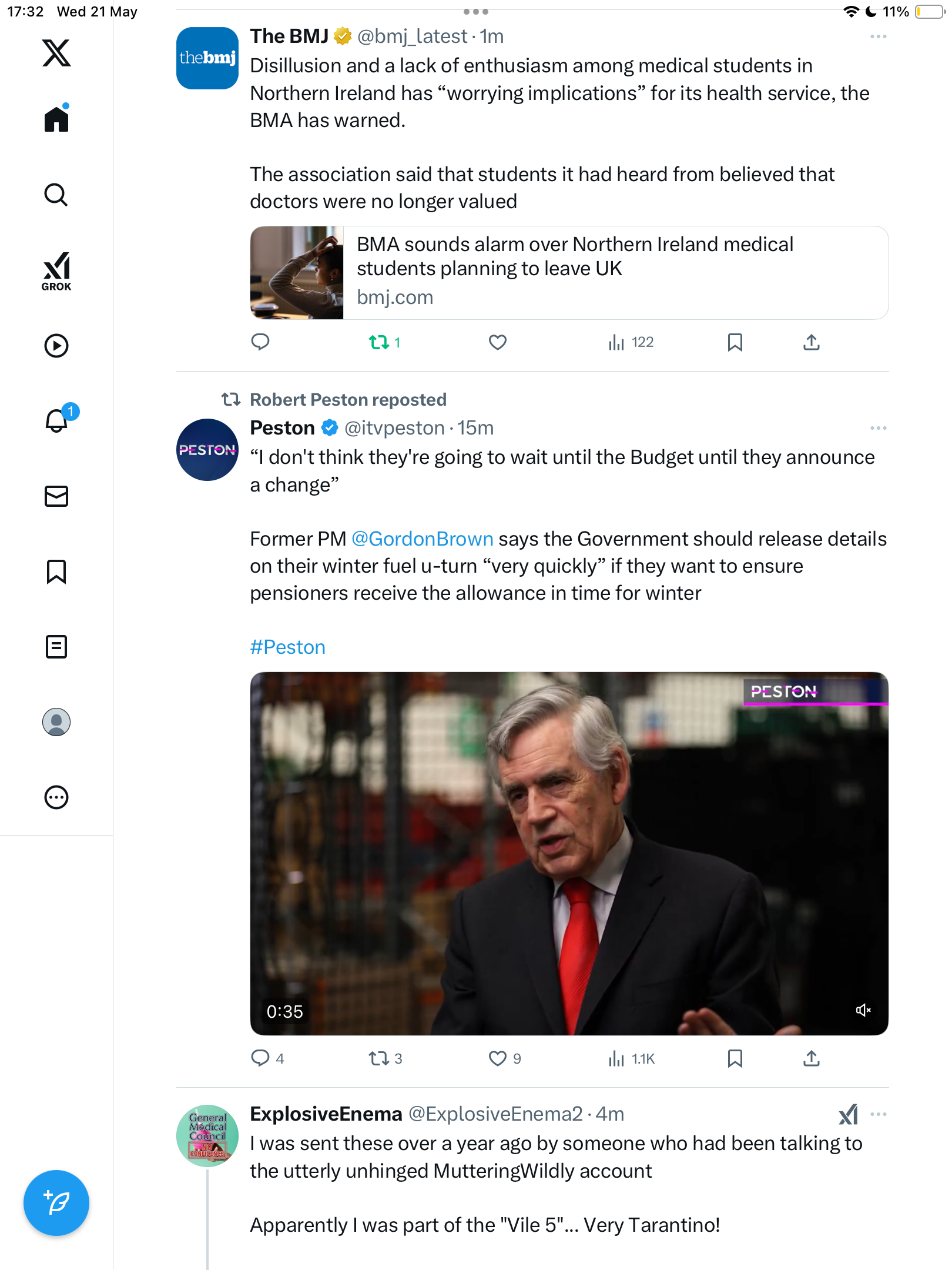Screen dimensions: 952x1270
Task: Open direct messages envelope icon
Action: click(x=56, y=496)
